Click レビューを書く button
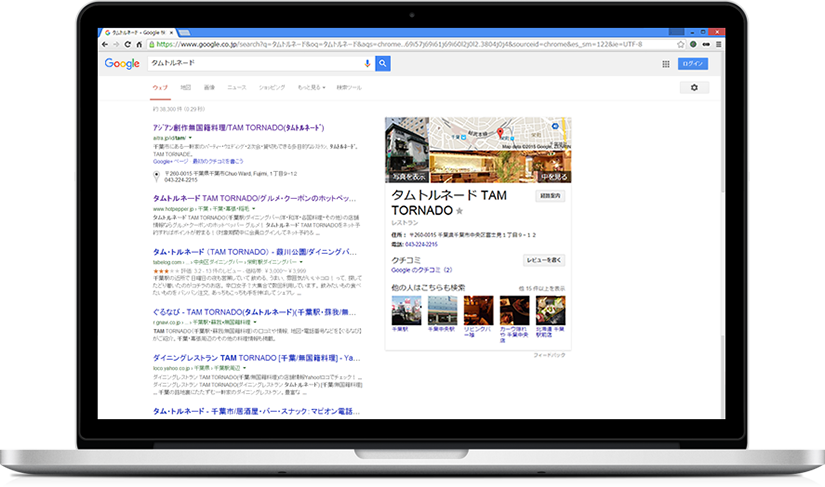 pos(543,260)
